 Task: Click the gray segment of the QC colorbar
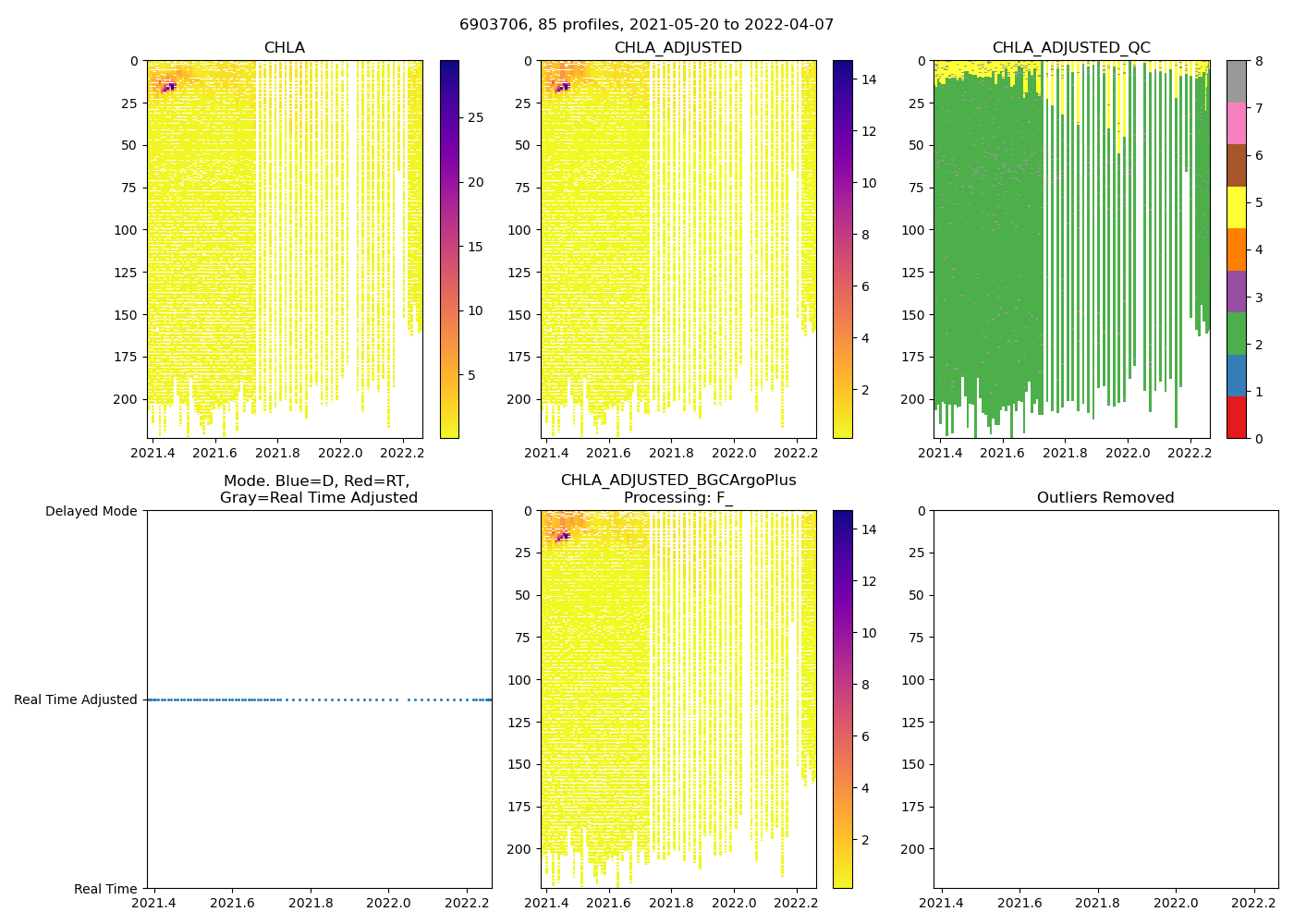pyautogui.click(x=1236, y=81)
